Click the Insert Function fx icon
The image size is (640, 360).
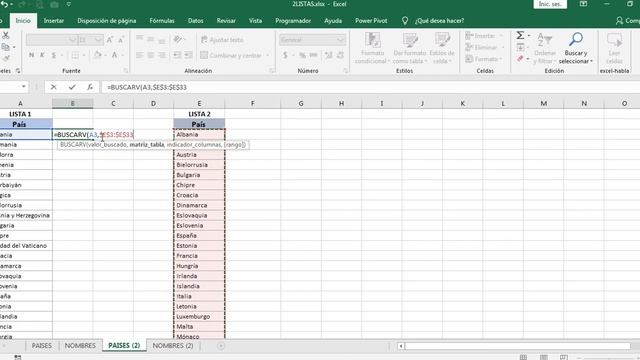90,87
